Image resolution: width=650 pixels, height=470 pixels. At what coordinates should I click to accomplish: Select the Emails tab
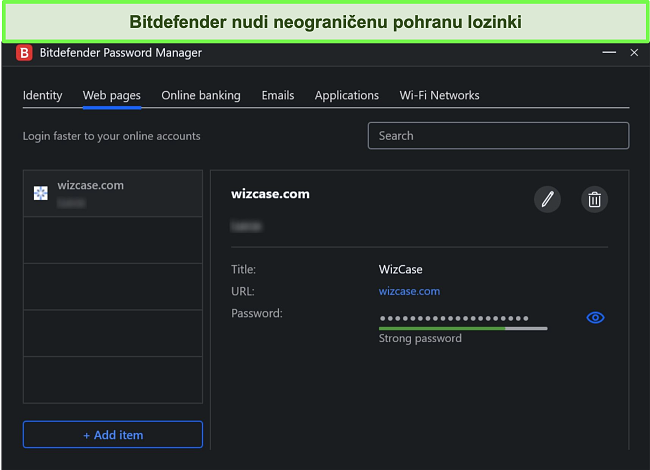tap(278, 95)
